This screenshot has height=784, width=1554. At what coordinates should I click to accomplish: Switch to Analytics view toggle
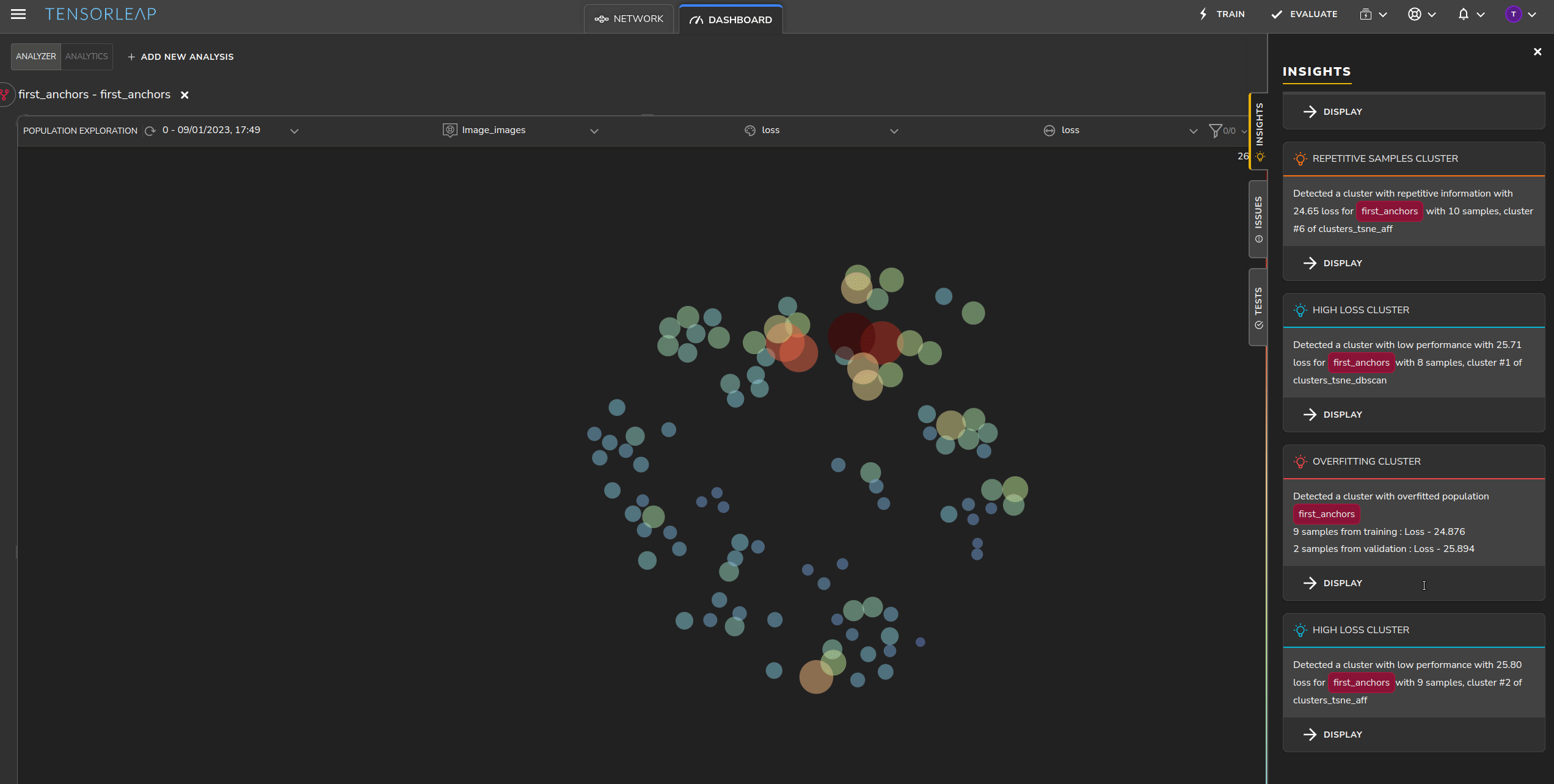pyautogui.click(x=86, y=56)
